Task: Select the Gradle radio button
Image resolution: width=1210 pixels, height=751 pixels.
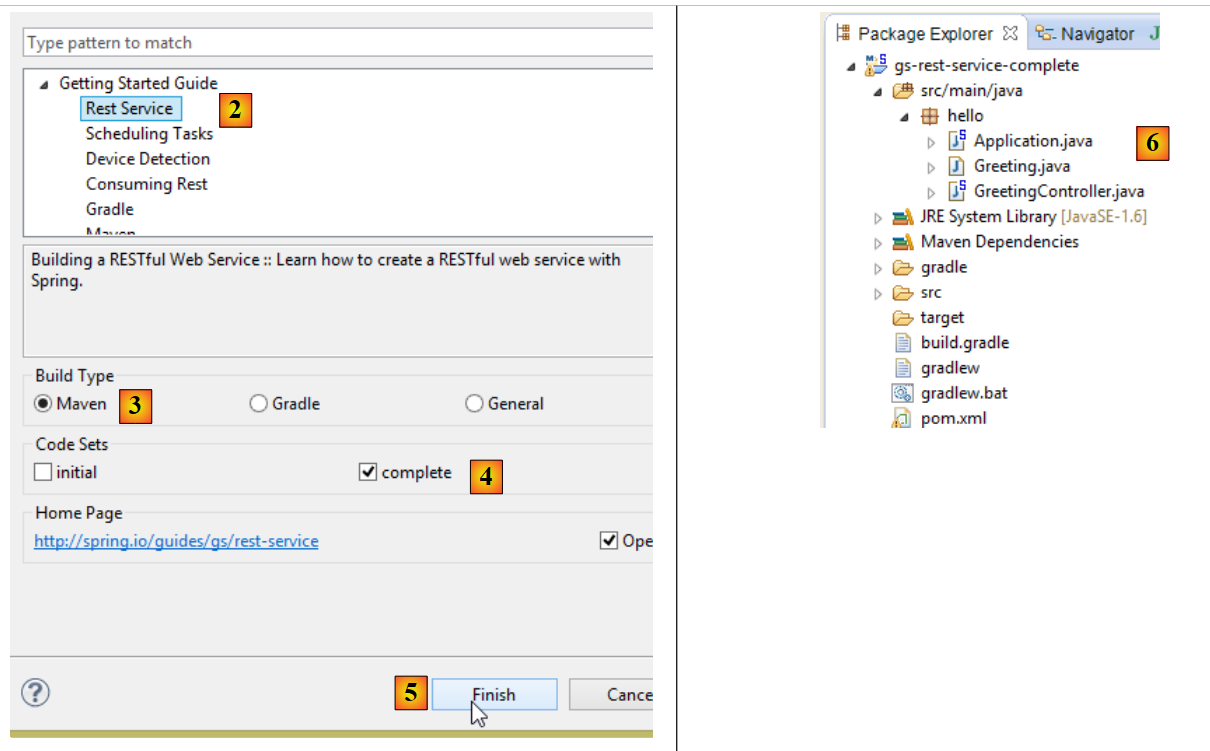Action: click(x=258, y=404)
